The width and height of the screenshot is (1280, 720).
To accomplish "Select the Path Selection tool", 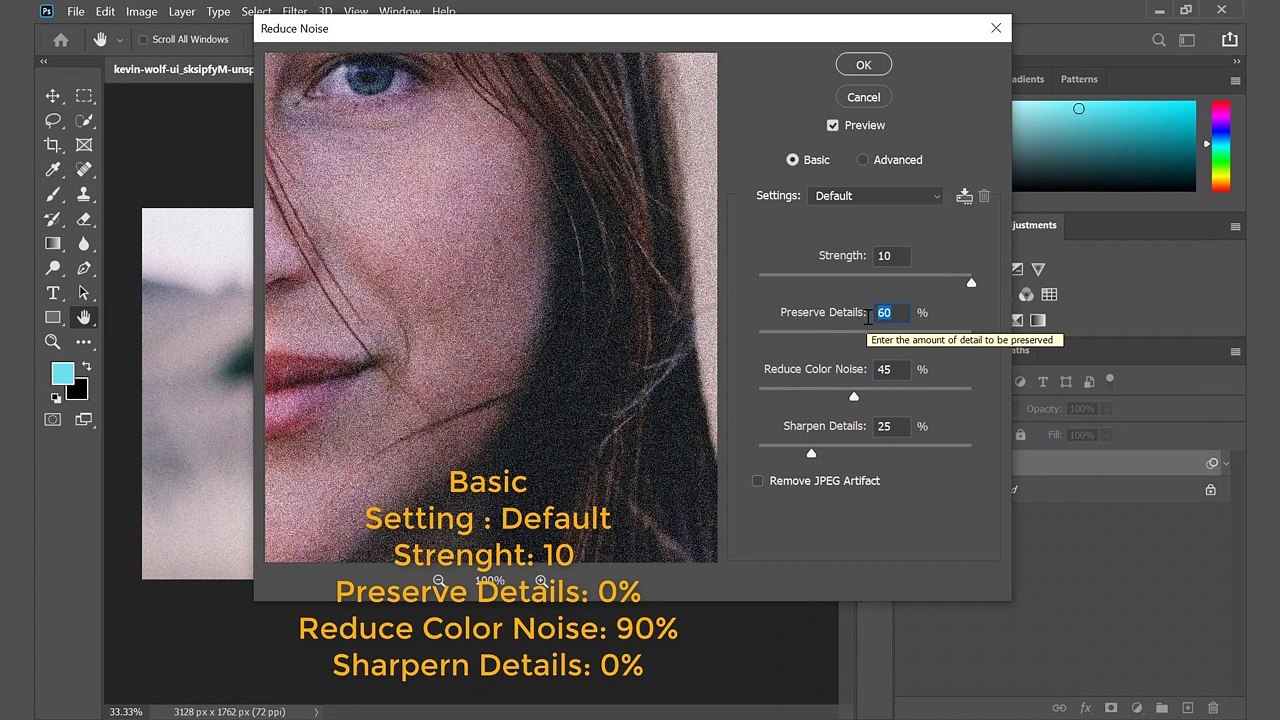I will 84,293.
